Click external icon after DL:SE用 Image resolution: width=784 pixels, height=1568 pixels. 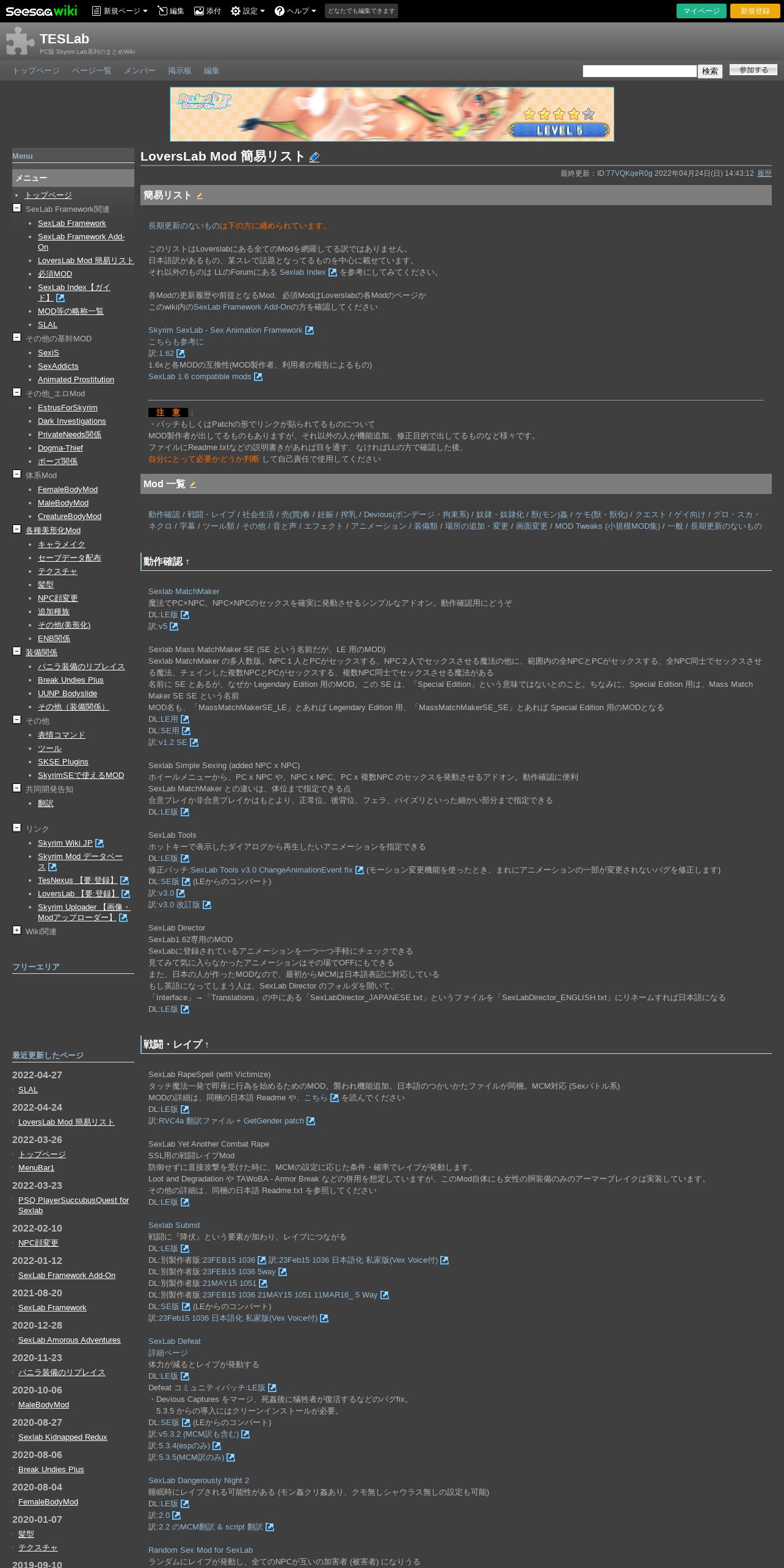tap(186, 731)
